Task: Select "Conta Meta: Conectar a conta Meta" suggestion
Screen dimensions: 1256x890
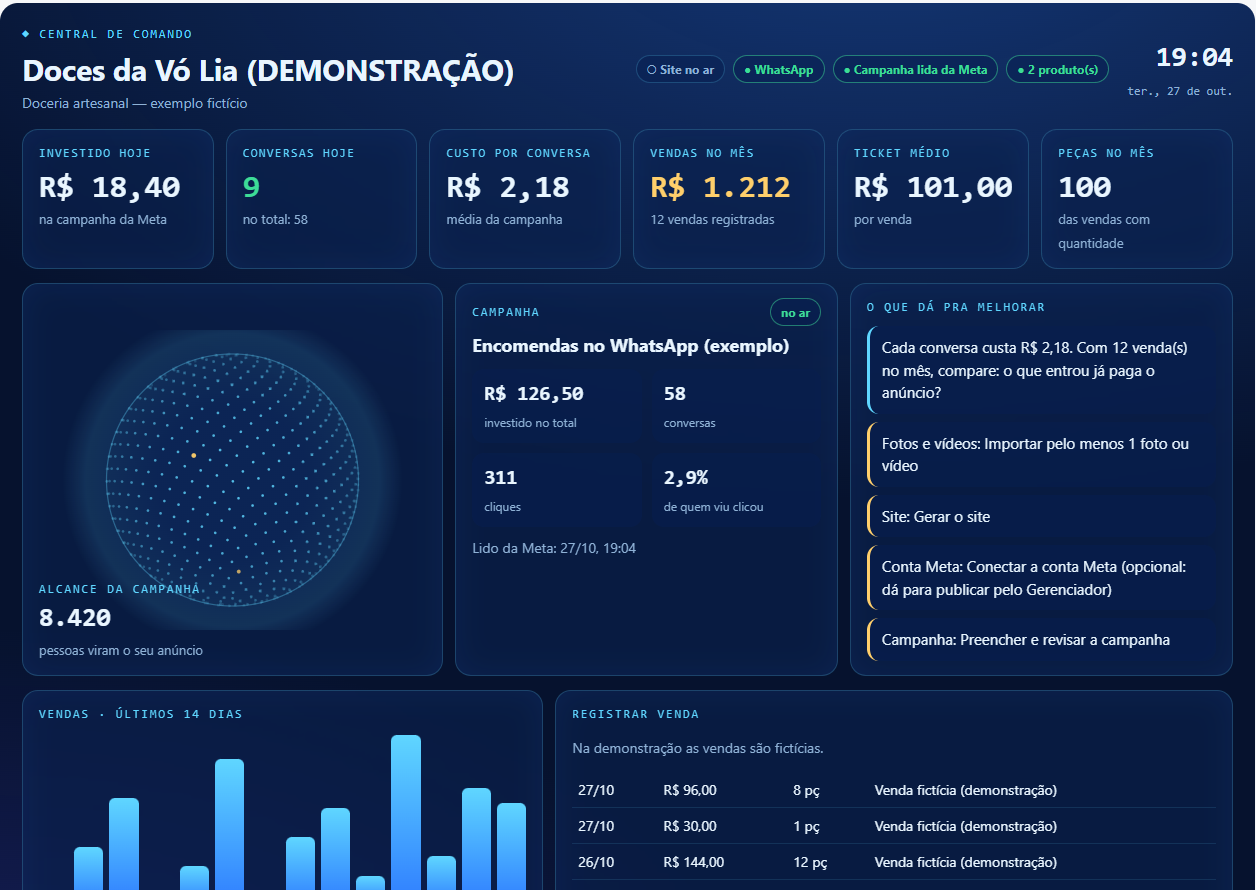Action: [x=1042, y=578]
